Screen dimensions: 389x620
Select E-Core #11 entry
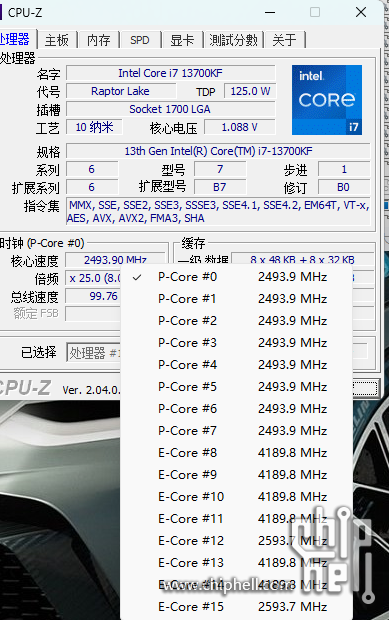click(236, 519)
